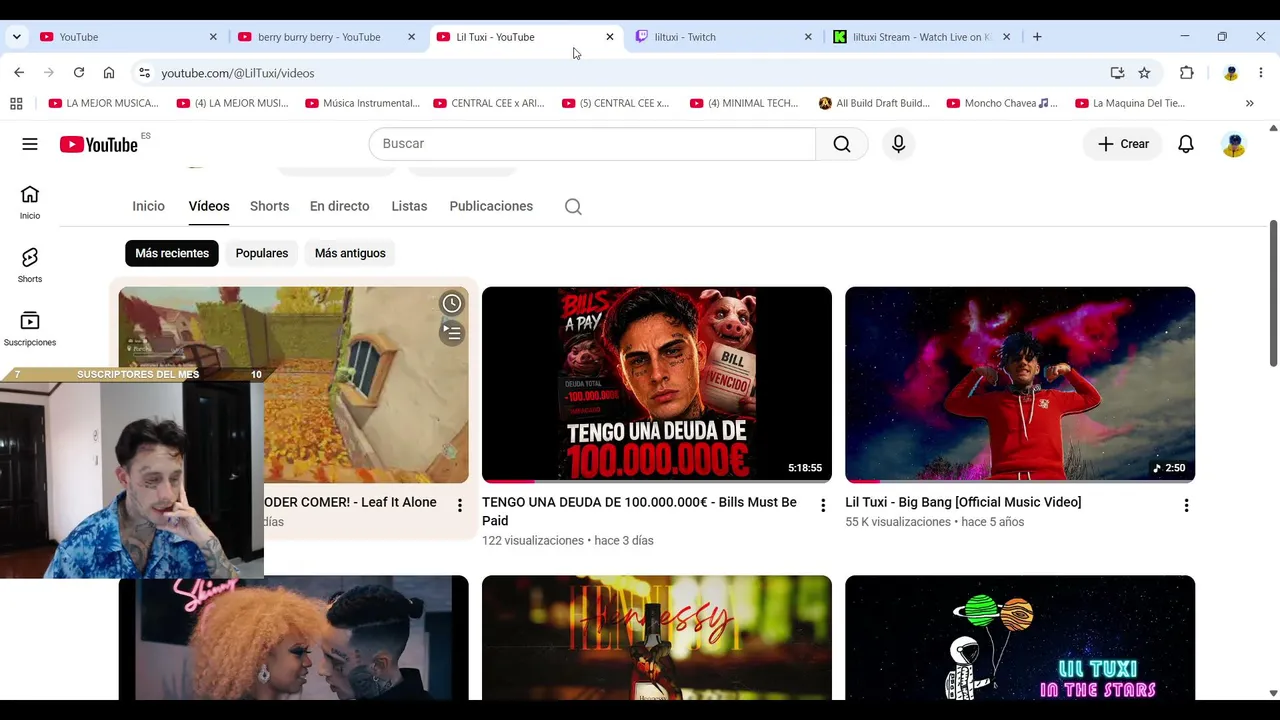The width and height of the screenshot is (1280, 720).
Task: View site information for youtube.com
Action: [144, 73]
